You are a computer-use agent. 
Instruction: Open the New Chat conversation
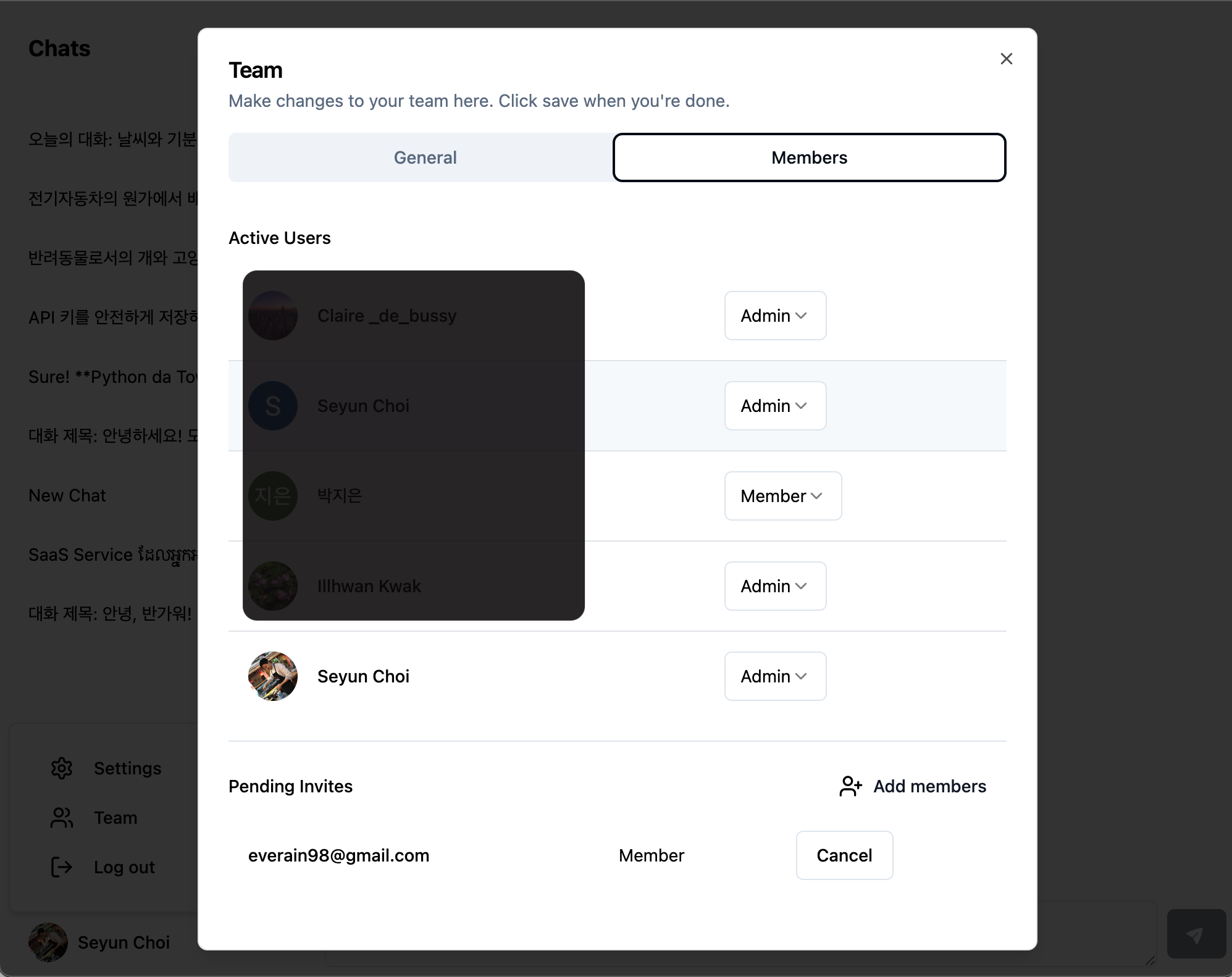click(67, 495)
